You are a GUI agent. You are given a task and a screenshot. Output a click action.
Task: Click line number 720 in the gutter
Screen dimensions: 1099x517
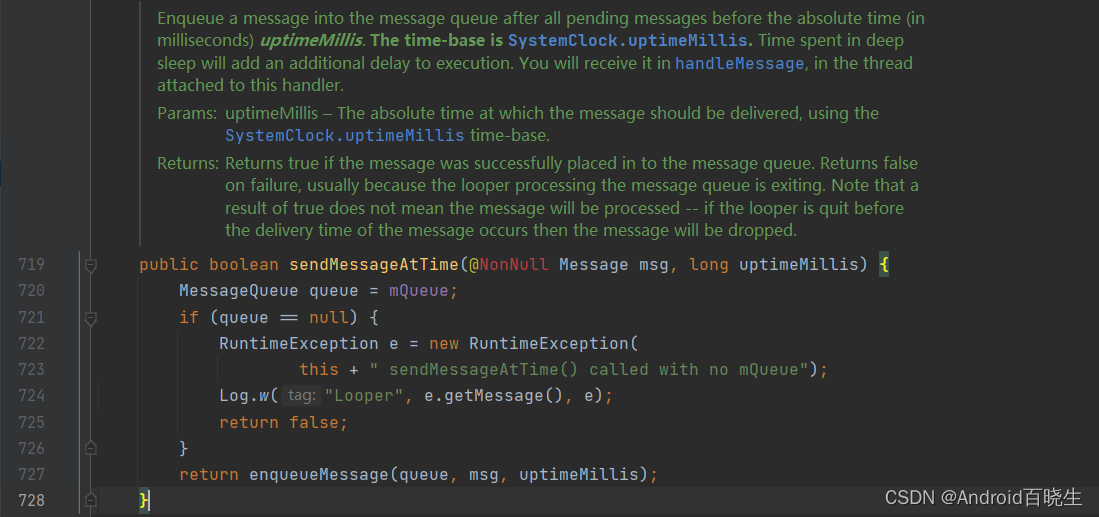point(31,291)
